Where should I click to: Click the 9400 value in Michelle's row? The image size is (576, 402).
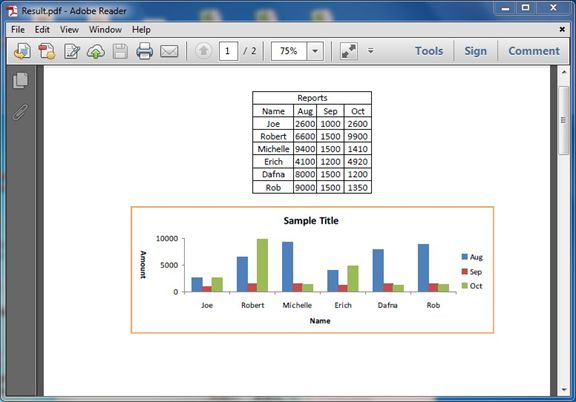(x=305, y=149)
